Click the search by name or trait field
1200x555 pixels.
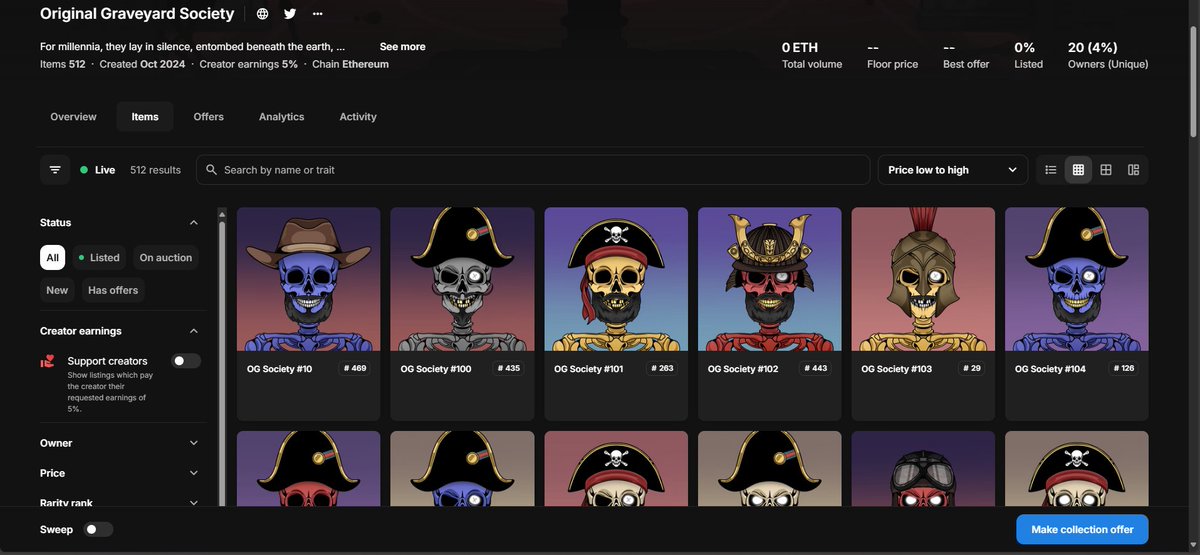(x=533, y=170)
